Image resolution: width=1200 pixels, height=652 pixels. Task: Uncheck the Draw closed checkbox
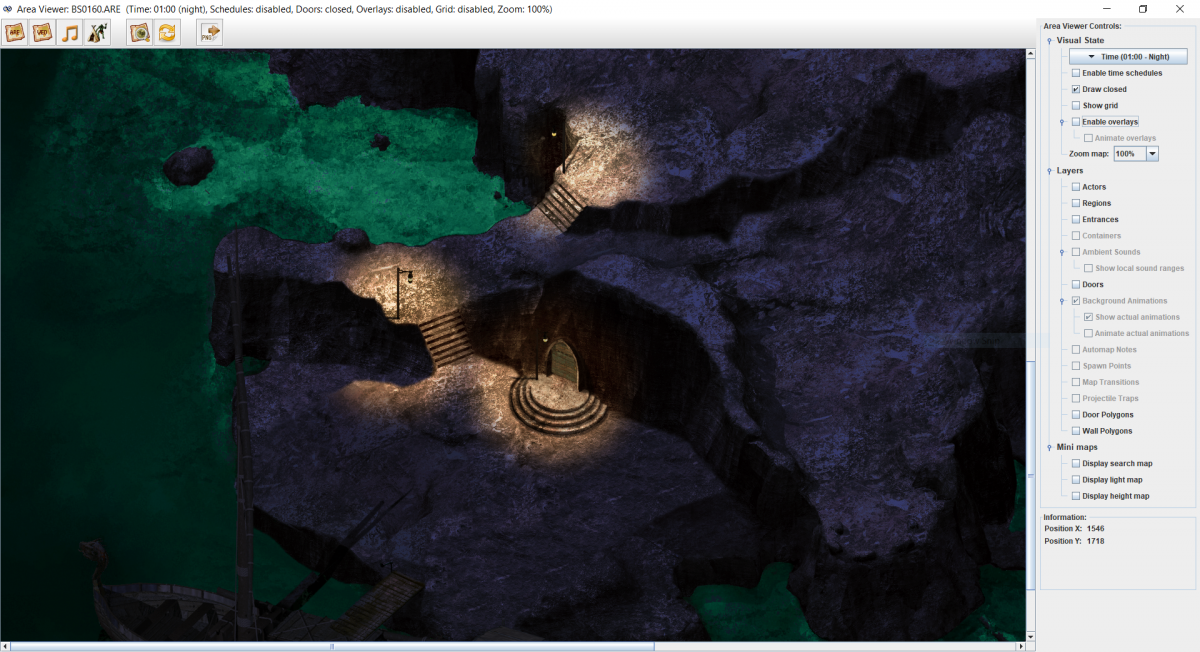(1076, 89)
